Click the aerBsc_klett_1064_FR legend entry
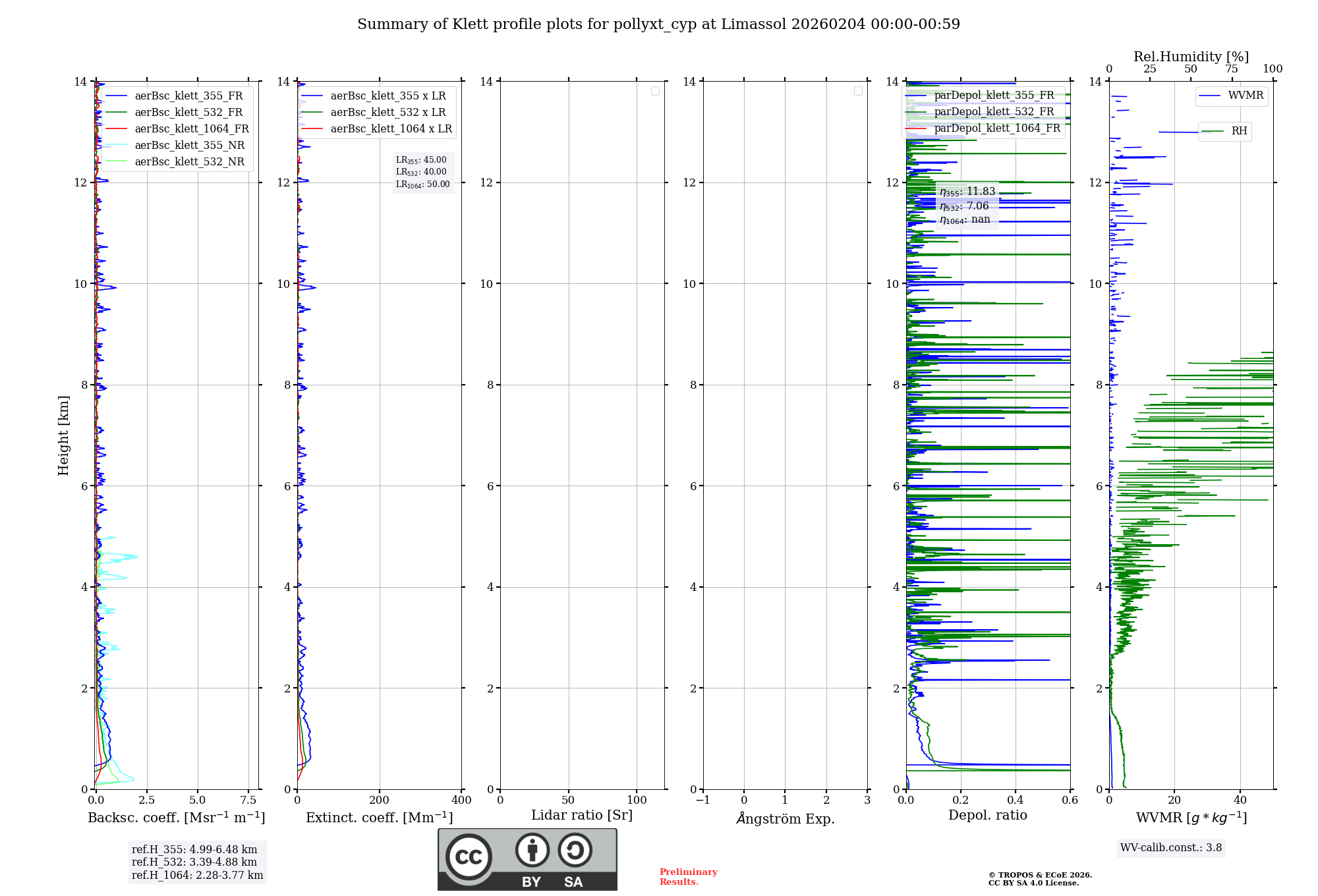 (191, 129)
